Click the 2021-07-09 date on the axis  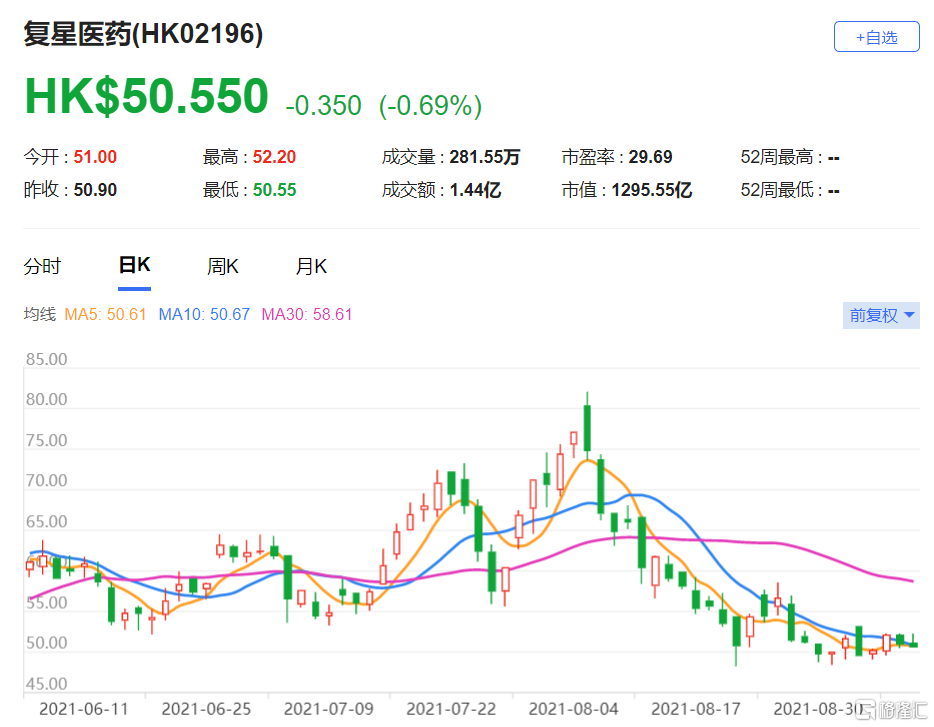point(328,709)
